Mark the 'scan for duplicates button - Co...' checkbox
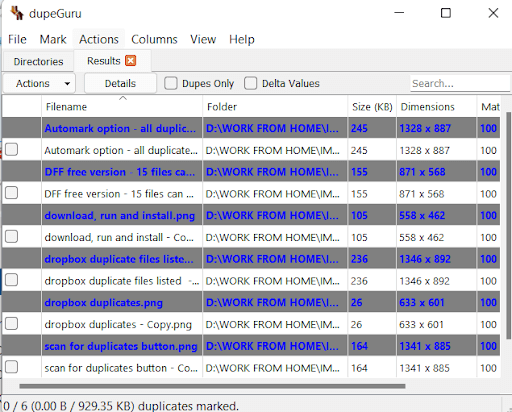The height and width of the screenshot is (412, 512). pos(11,367)
